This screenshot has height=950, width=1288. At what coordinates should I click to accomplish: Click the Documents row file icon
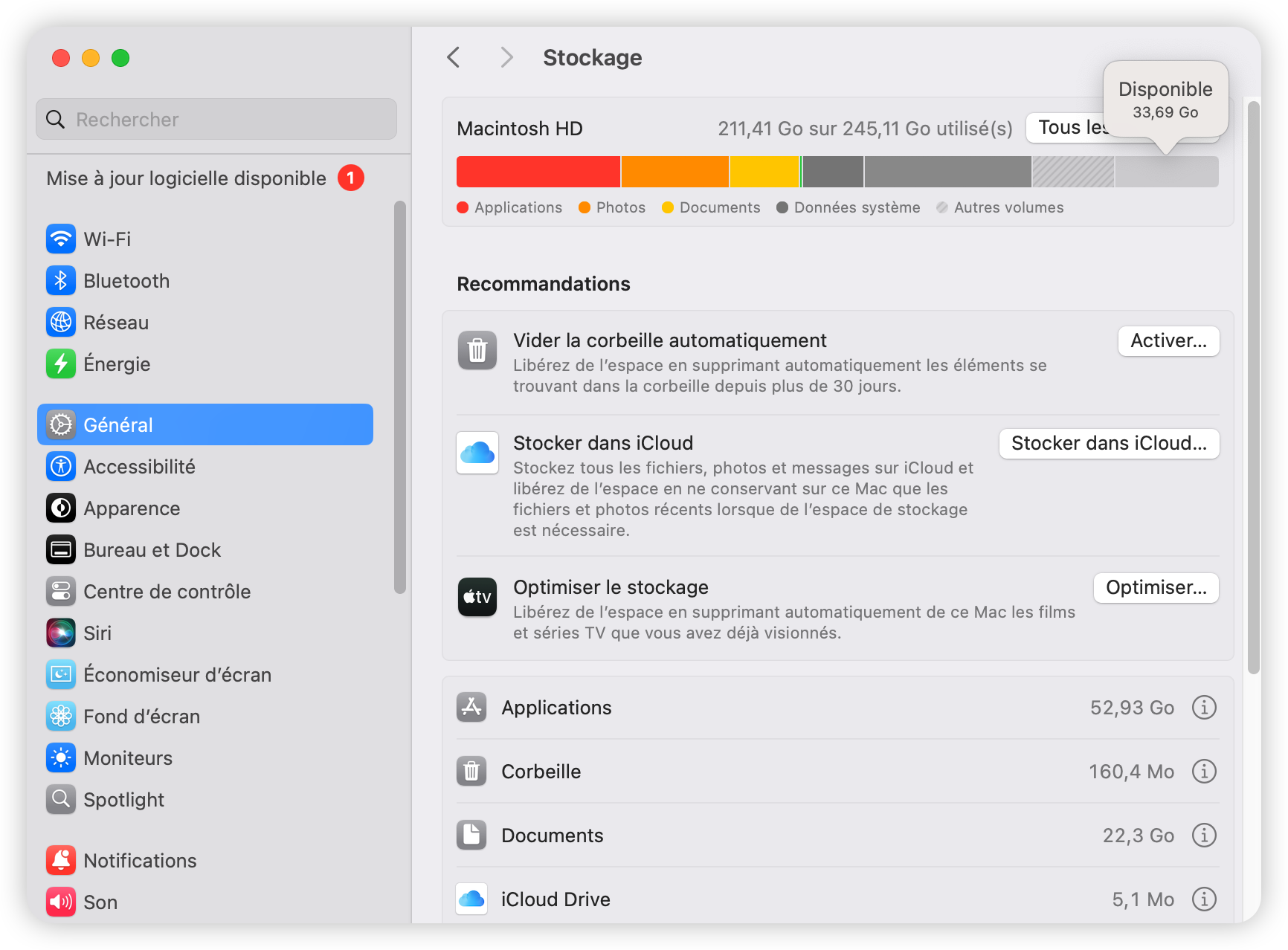471,836
